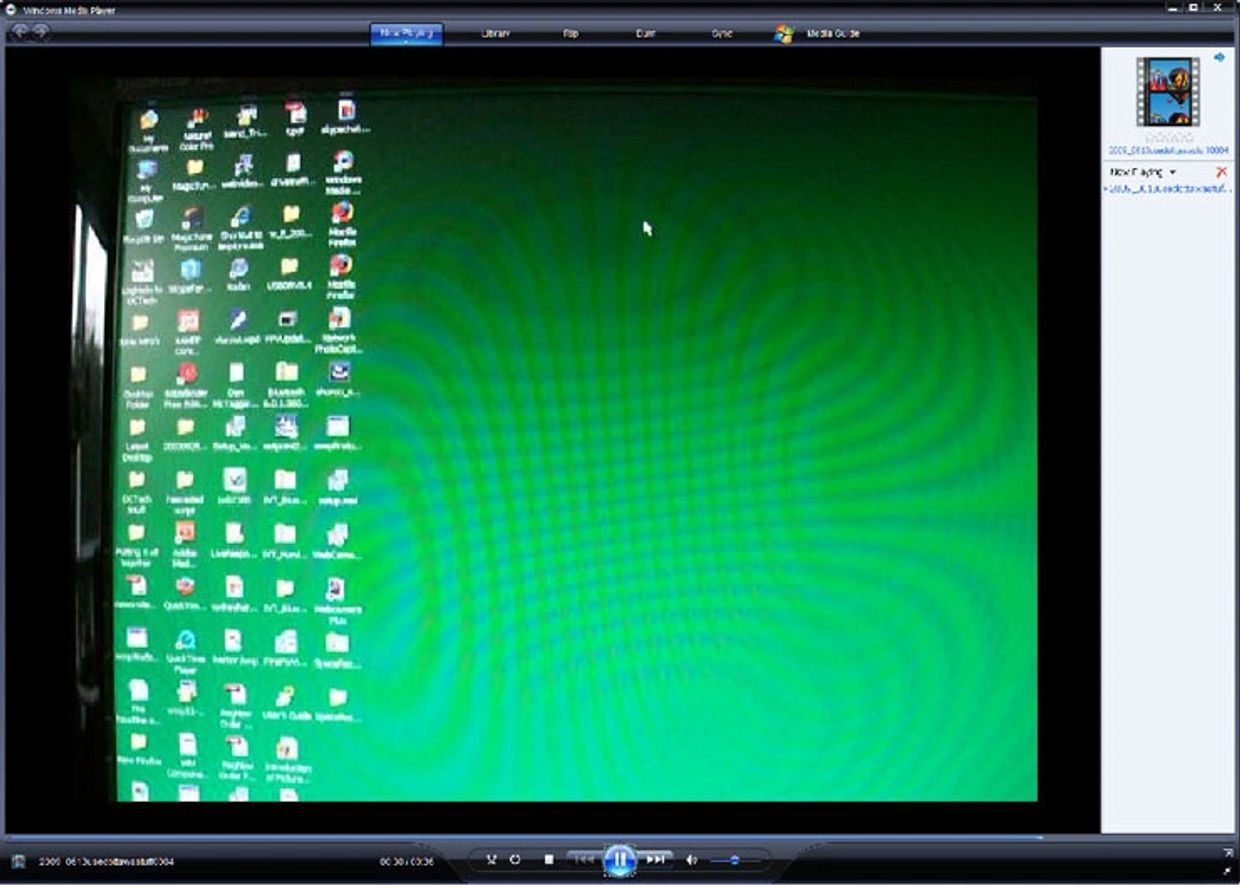Image resolution: width=1240 pixels, height=885 pixels.
Task: Pause playback with the round center button
Action: coord(619,859)
